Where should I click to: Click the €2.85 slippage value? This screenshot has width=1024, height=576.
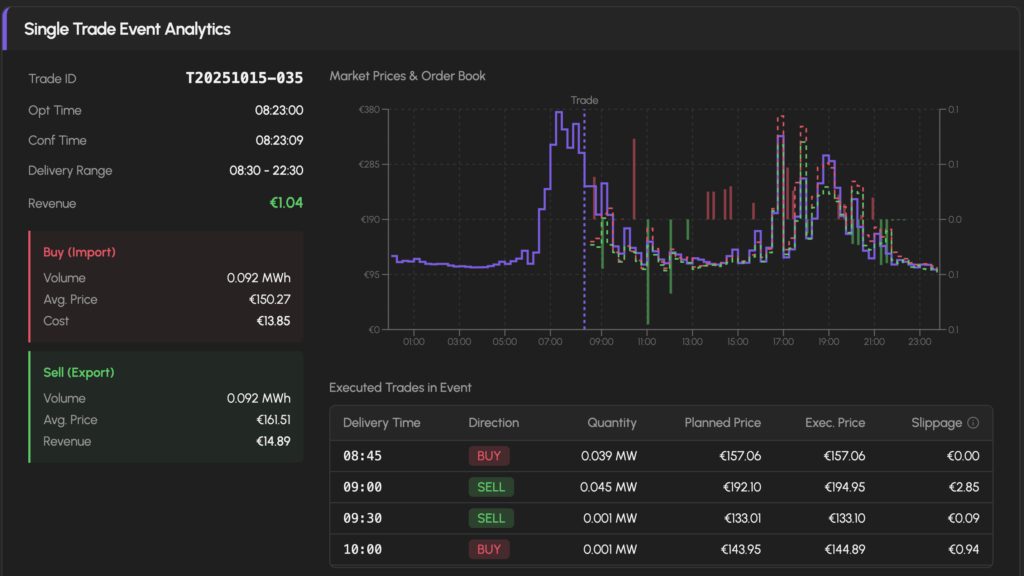click(x=962, y=487)
